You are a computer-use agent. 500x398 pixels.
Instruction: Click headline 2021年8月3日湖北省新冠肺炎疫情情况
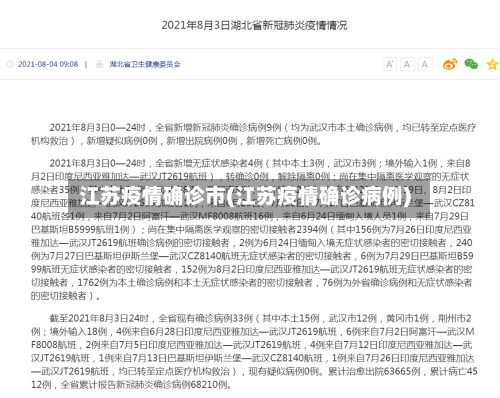[x=254, y=25]
